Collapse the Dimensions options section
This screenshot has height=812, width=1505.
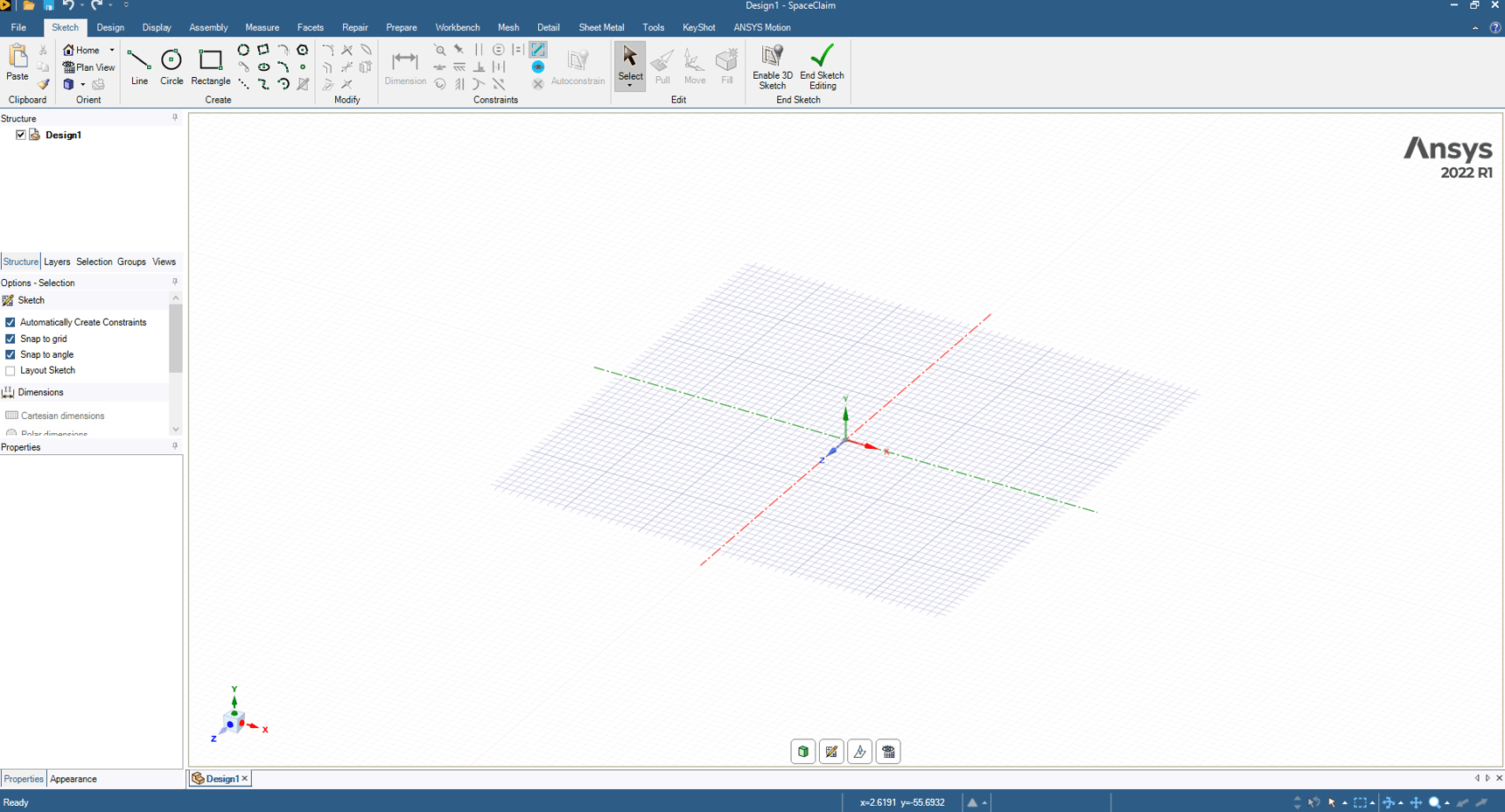click(x=40, y=392)
